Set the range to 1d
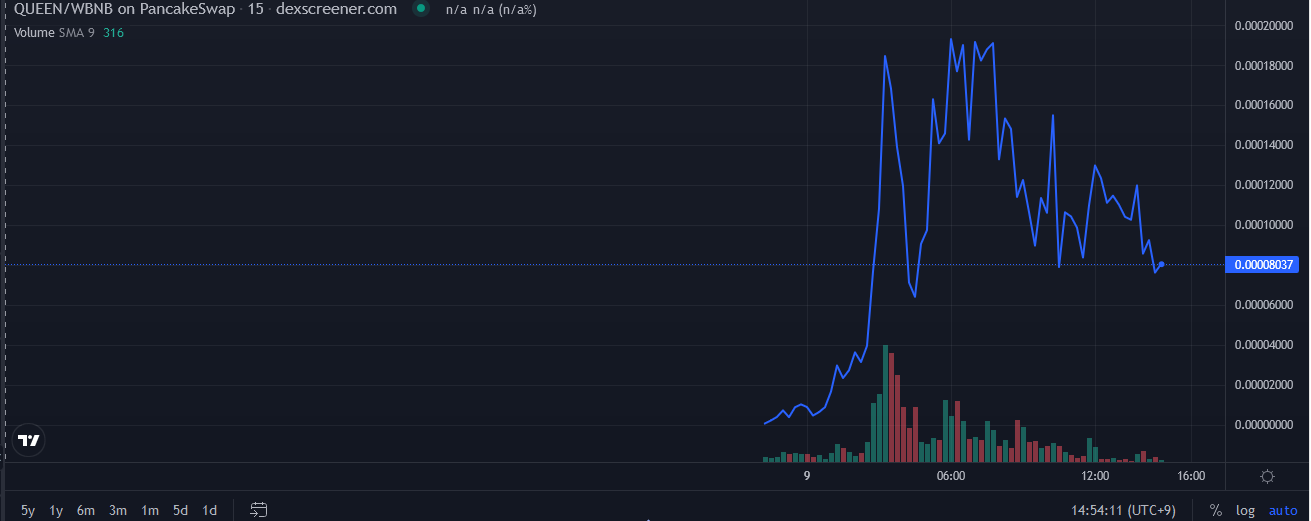1311x521 pixels. coord(210,510)
